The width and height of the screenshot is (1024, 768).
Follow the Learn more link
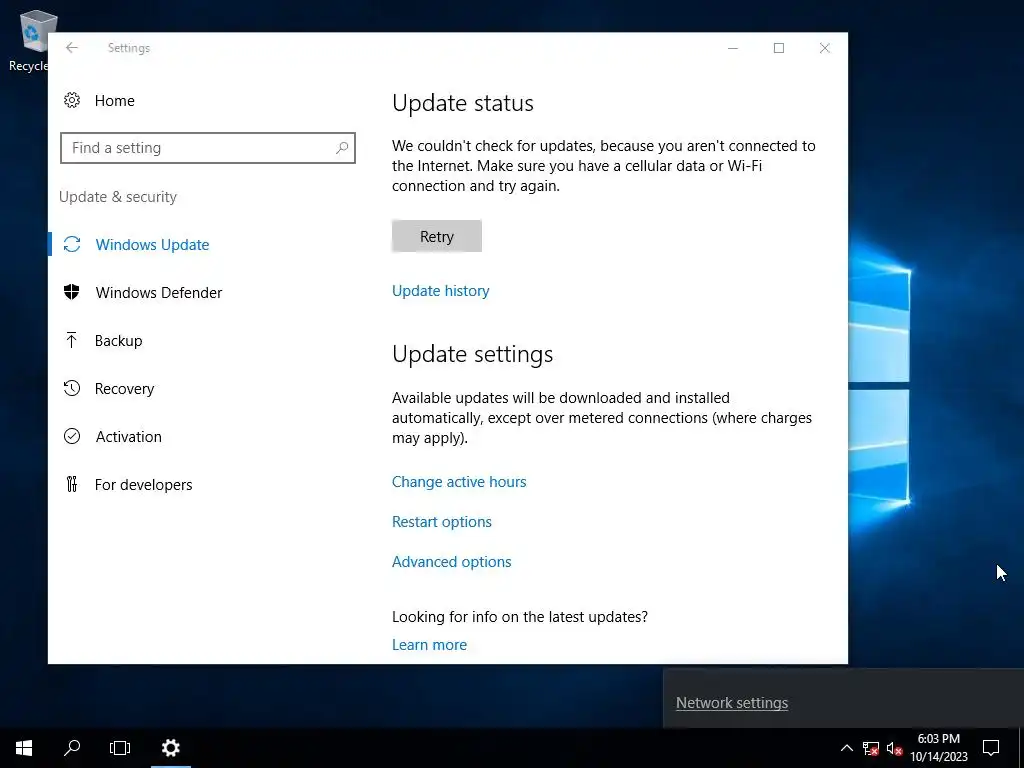pos(429,645)
